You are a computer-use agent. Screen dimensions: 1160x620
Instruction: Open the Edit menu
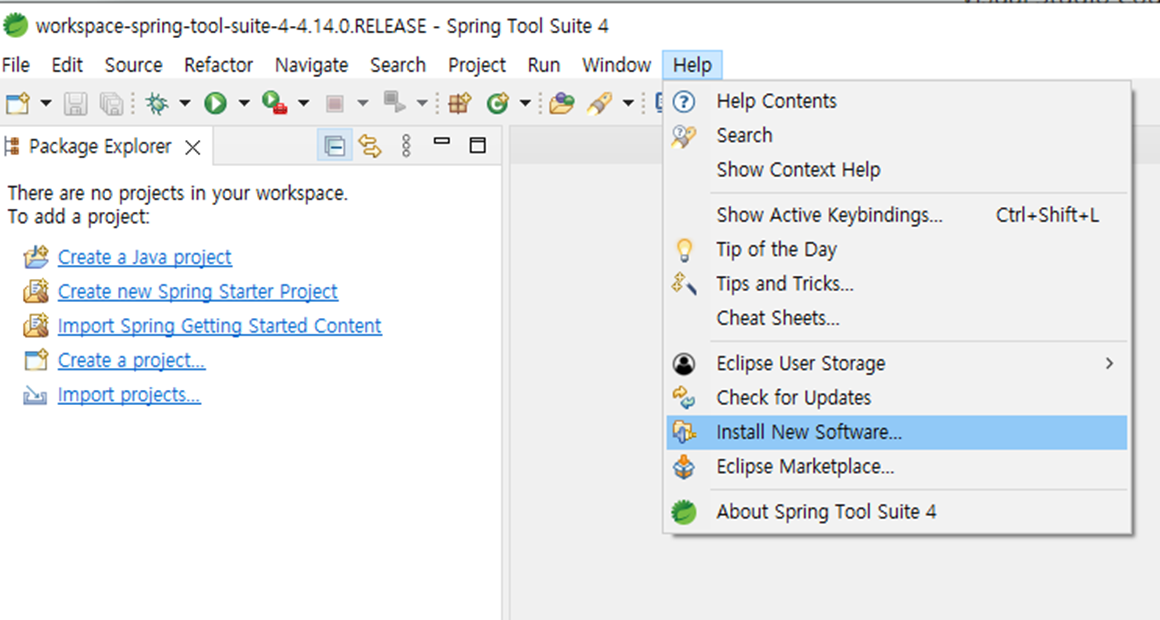67,65
